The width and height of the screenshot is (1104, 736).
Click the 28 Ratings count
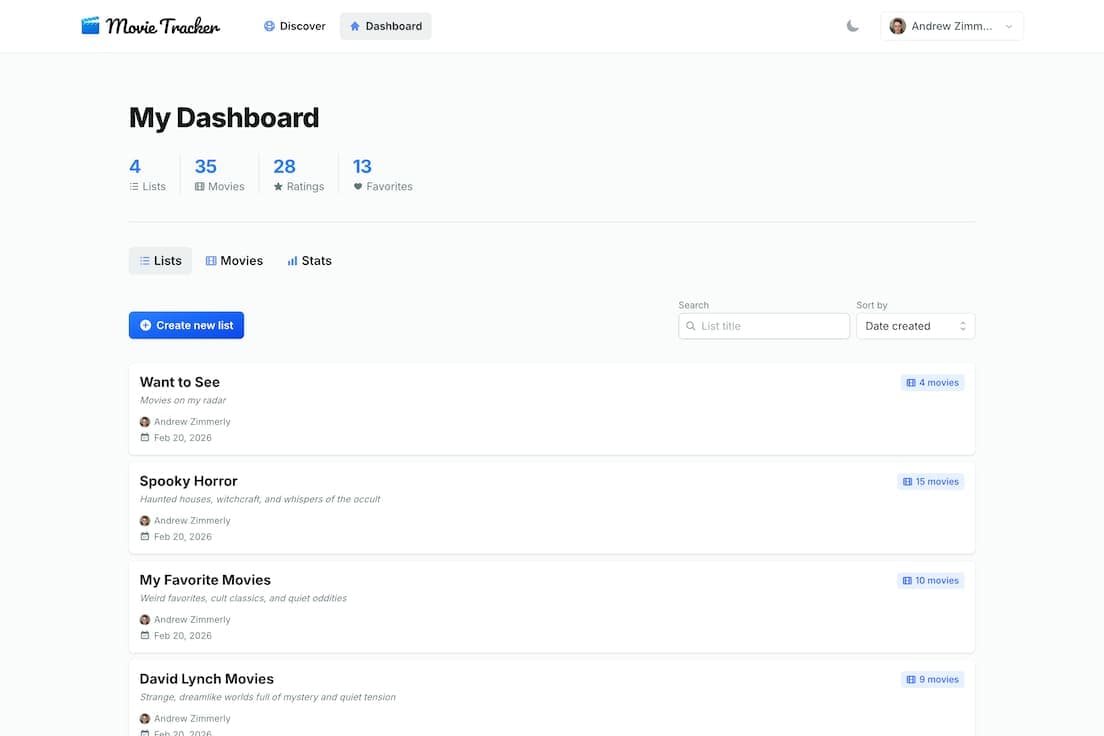point(284,167)
